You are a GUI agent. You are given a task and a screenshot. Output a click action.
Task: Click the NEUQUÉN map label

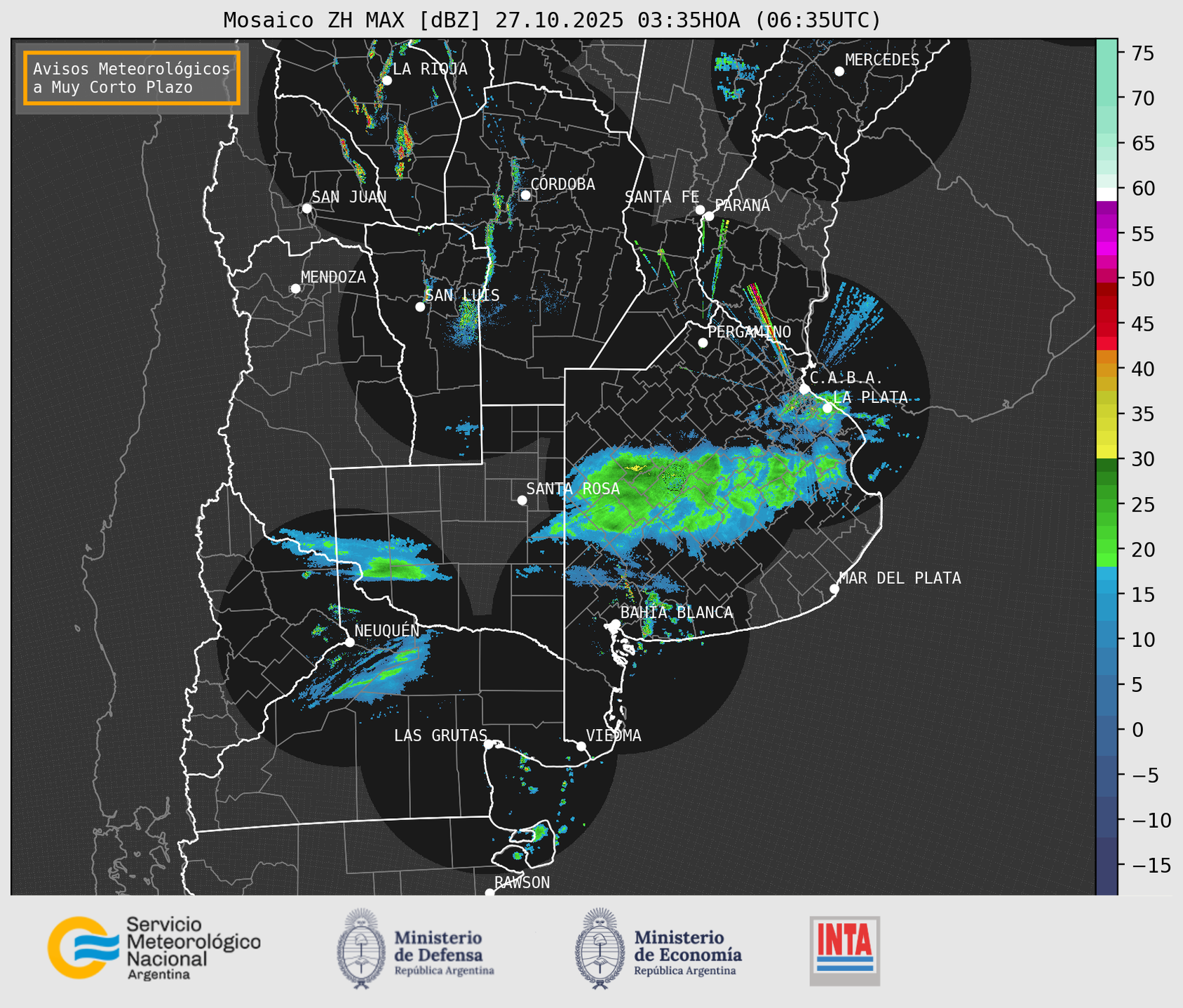click(387, 631)
